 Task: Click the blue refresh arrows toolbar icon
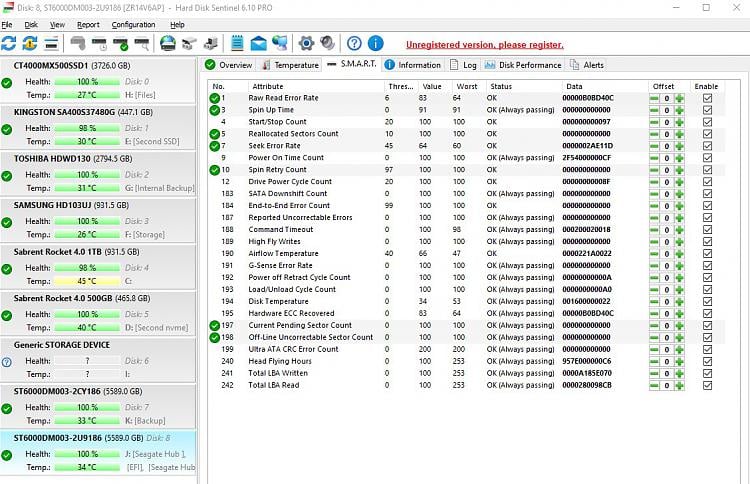pos(9,44)
